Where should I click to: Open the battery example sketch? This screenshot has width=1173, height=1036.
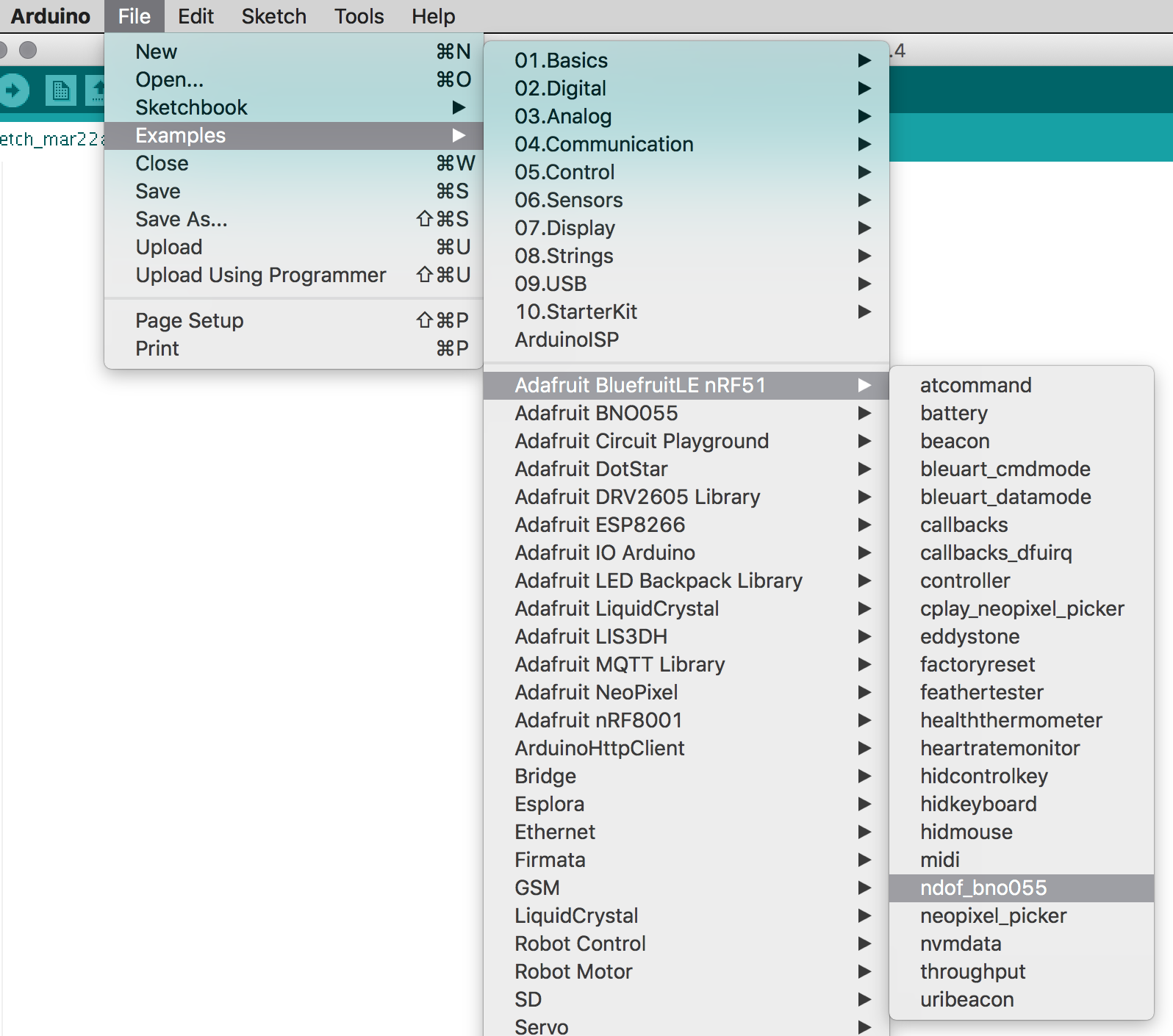(1022, 413)
